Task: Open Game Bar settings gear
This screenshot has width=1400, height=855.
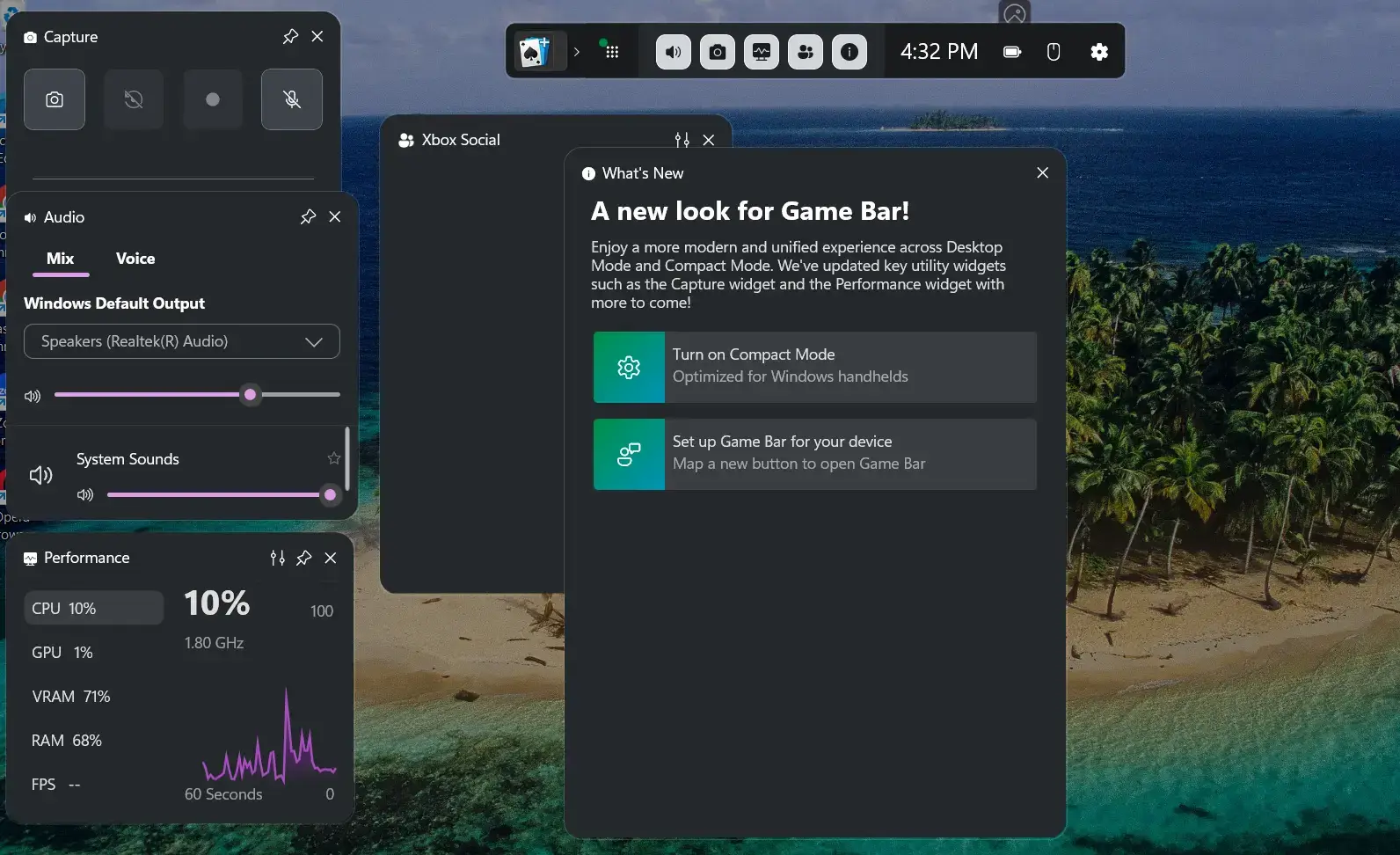Action: [x=1099, y=52]
